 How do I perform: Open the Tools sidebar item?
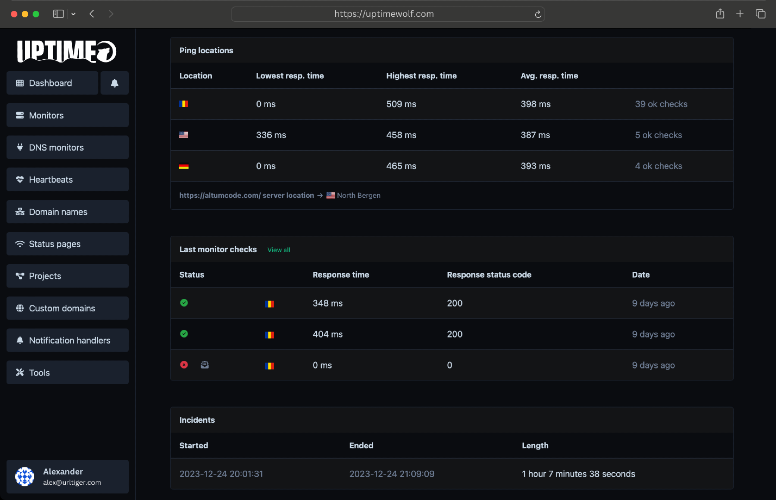click(x=68, y=372)
